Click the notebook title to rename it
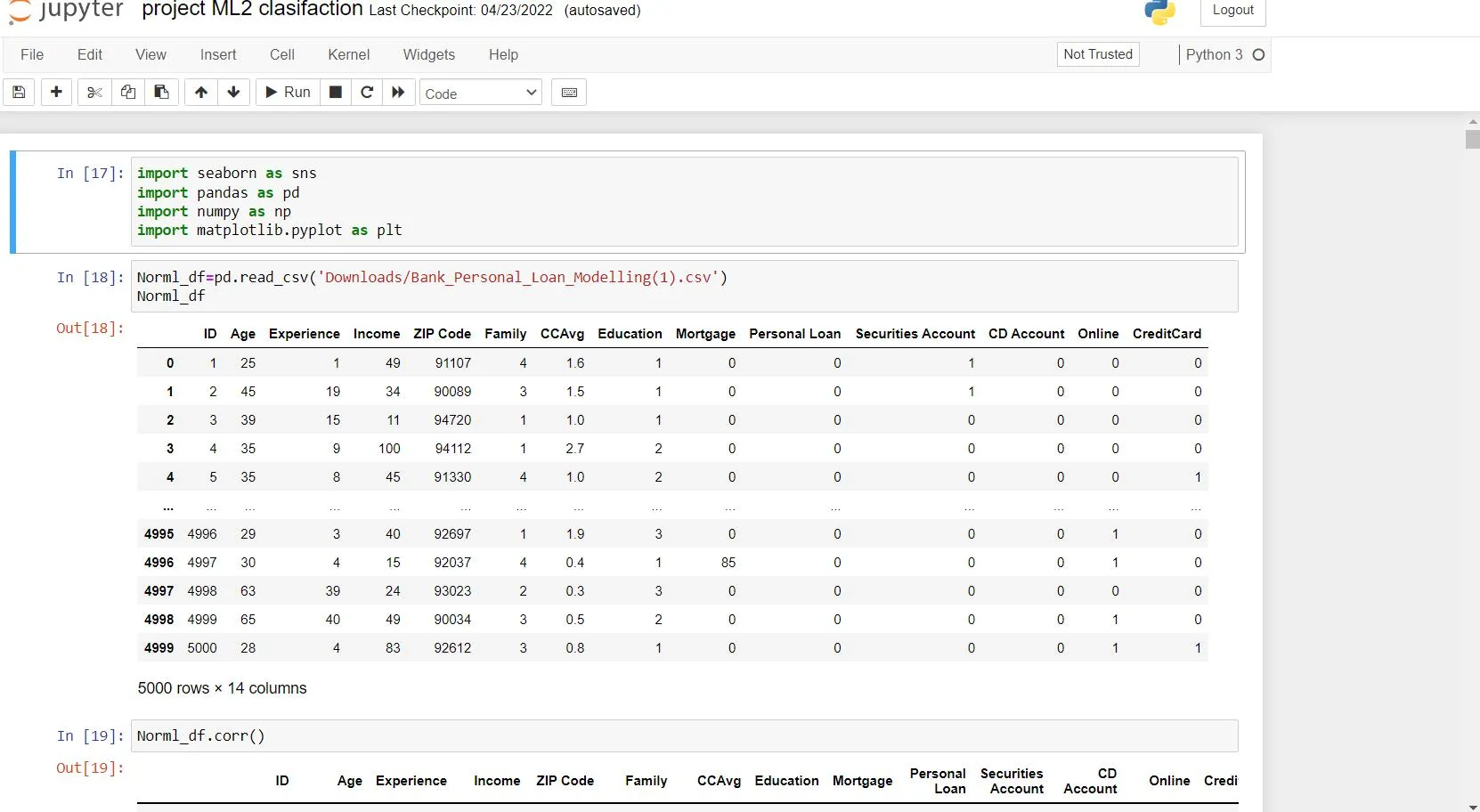Viewport: 1480px width, 812px height. pyautogui.click(x=252, y=10)
